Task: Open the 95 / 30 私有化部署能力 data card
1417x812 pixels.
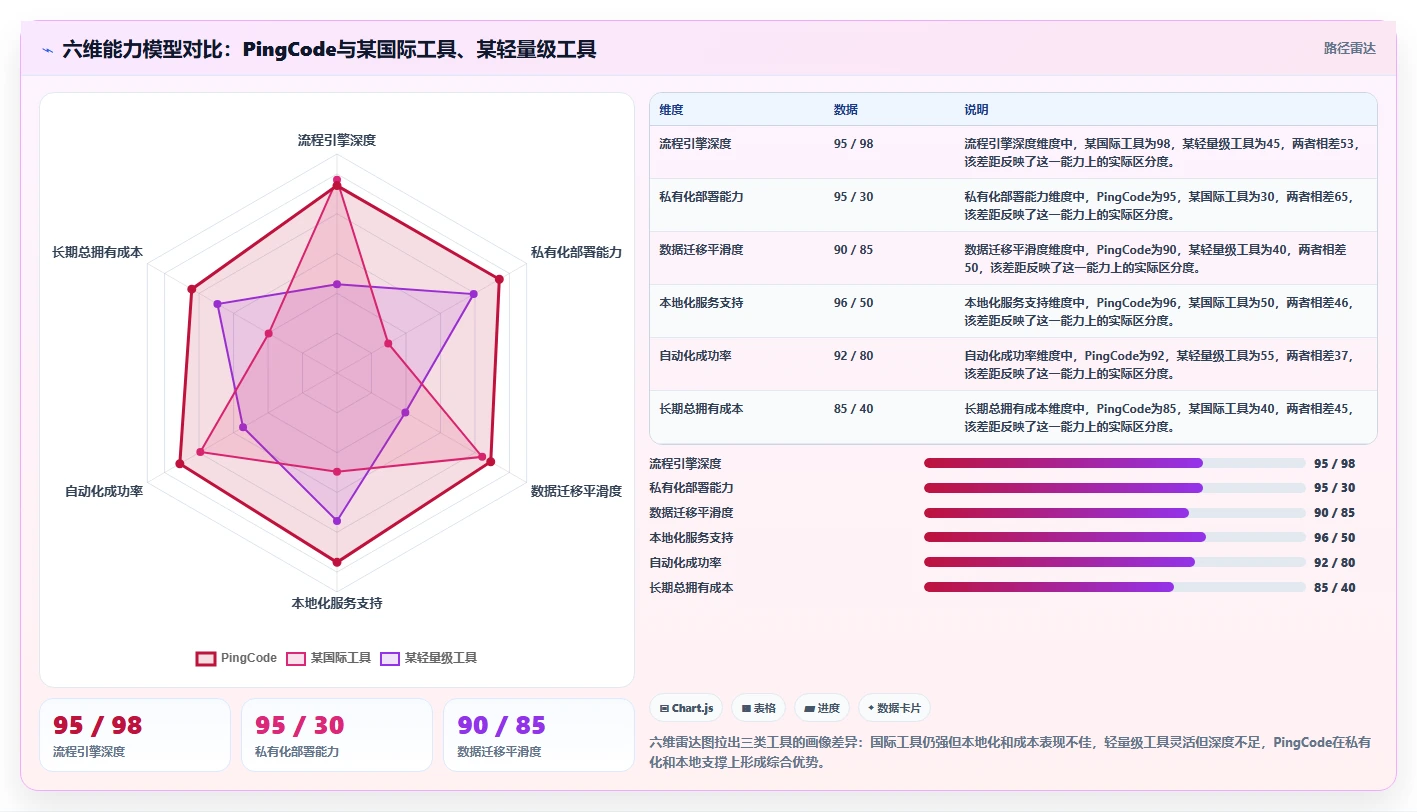Action: 337,735
